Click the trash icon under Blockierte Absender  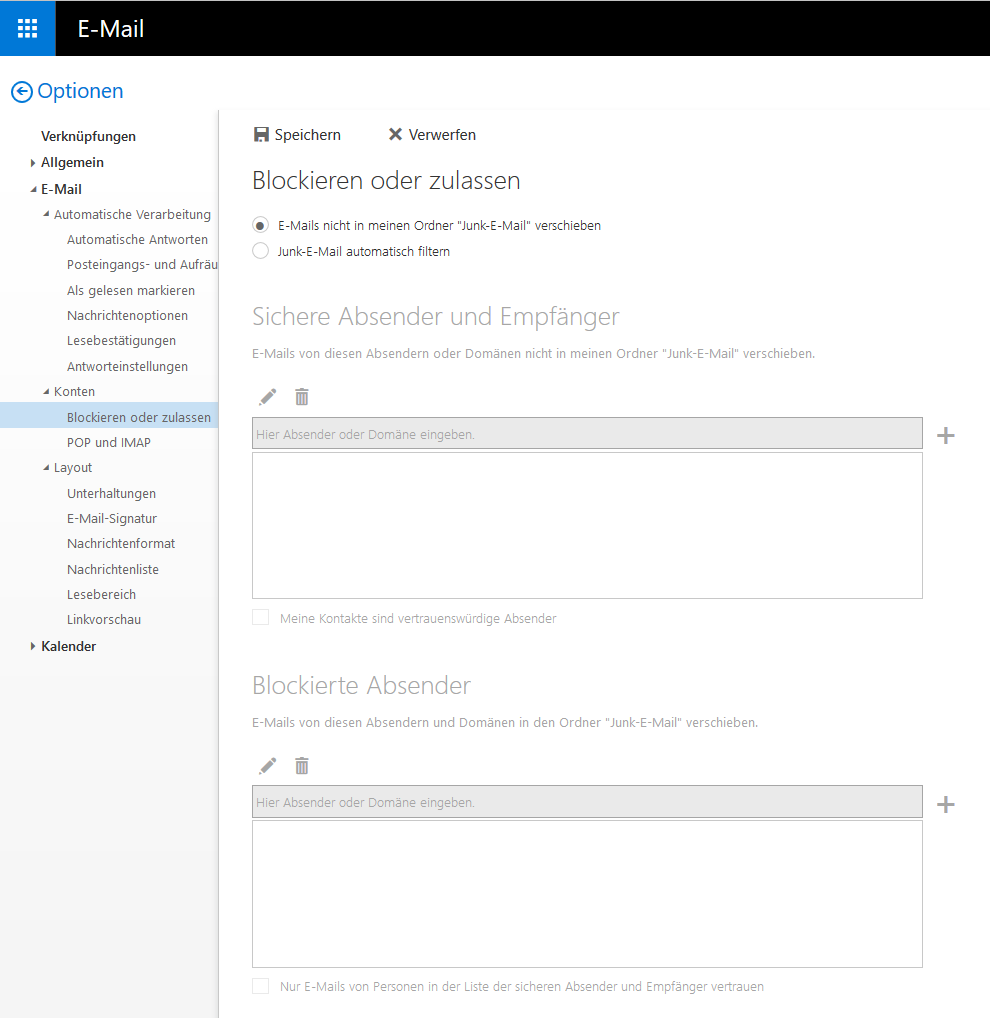click(x=302, y=766)
